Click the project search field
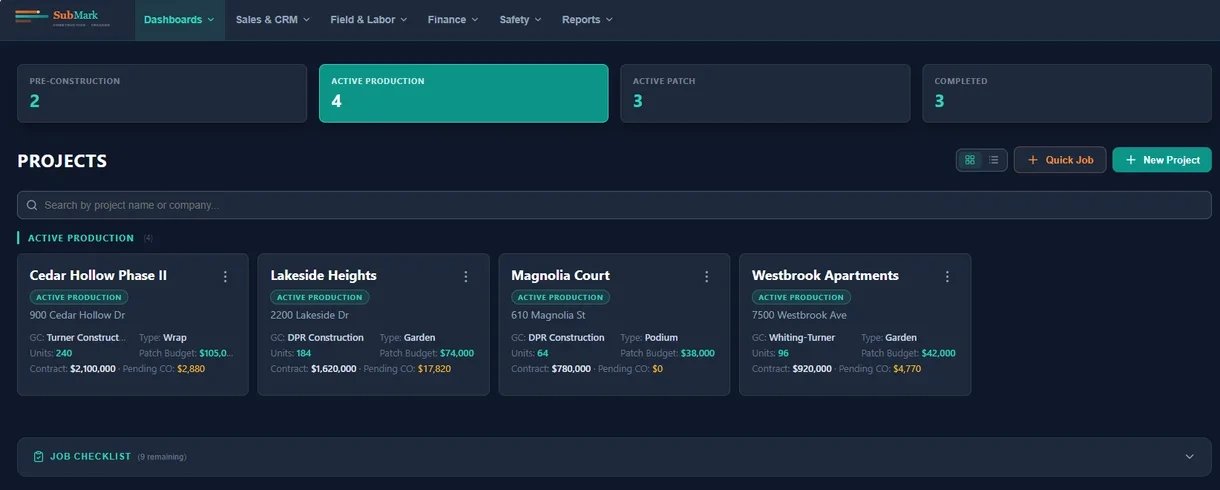The height and width of the screenshot is (490, 1220). click(x=614, y=205)
